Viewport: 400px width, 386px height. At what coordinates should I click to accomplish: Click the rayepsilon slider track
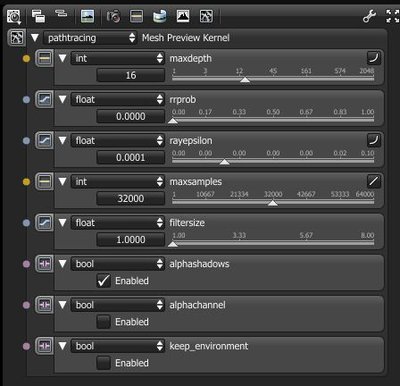tap(273, 162)
